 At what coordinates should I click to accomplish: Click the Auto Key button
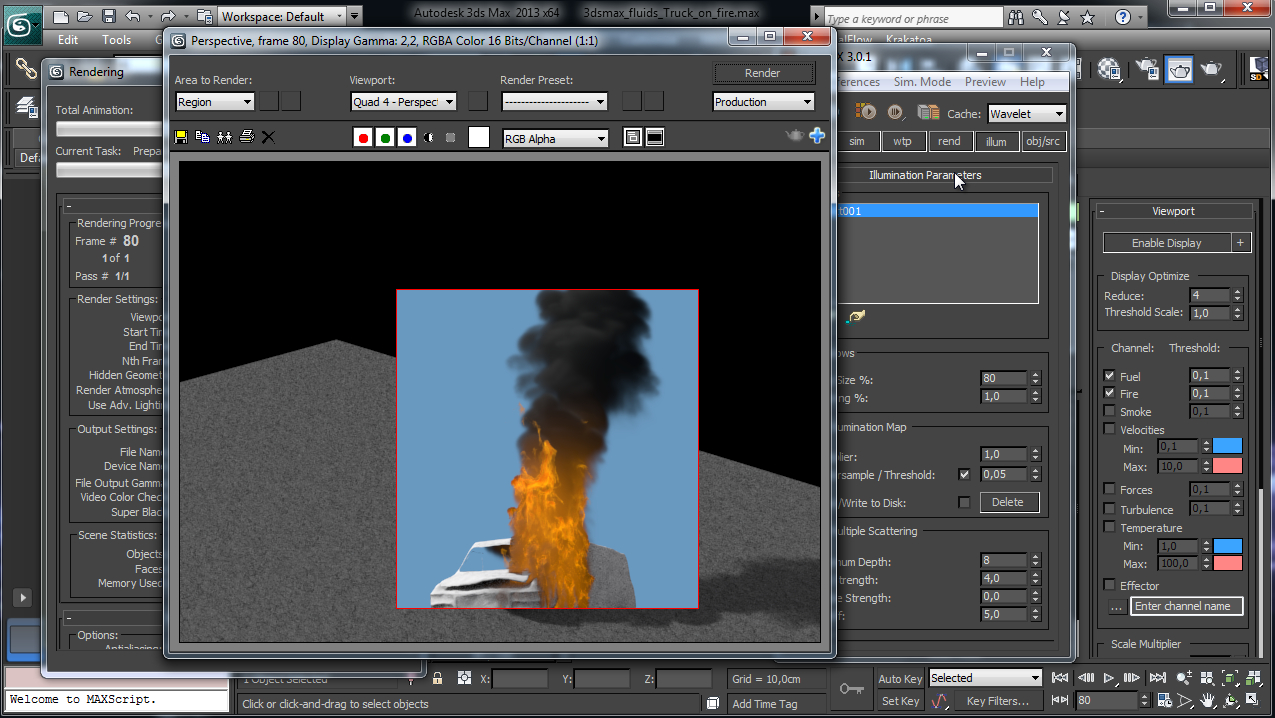[900, 679]
